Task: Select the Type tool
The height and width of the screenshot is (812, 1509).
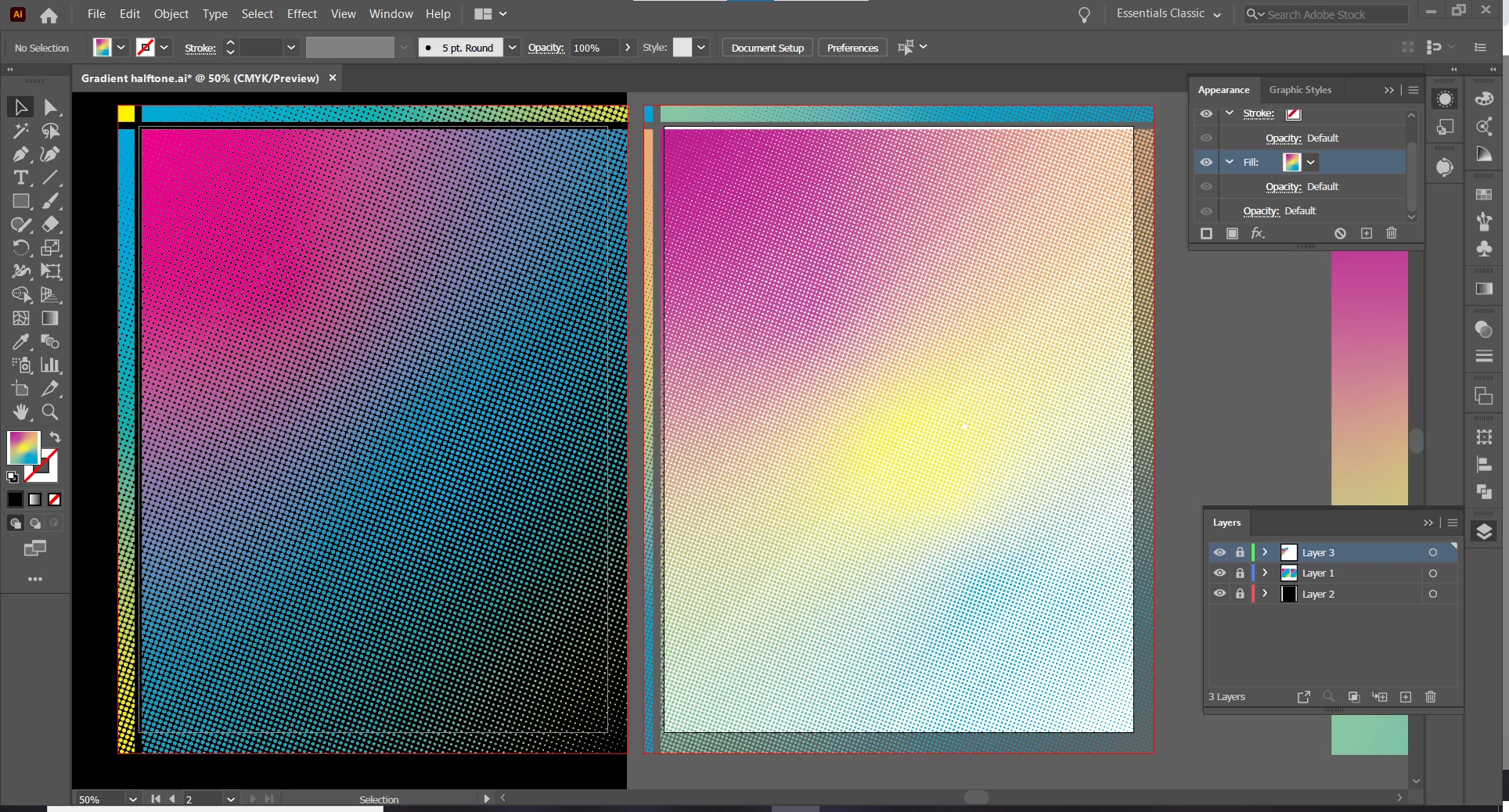Action: [20, 178]
